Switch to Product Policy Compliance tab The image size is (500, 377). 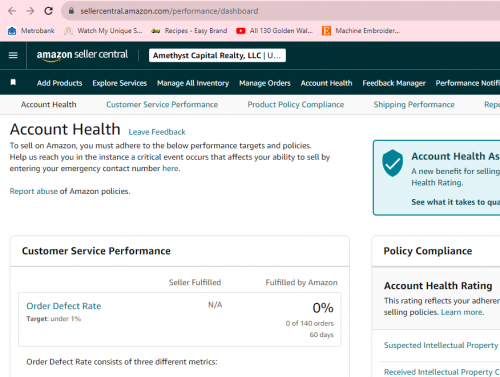(x=296, y=105)
